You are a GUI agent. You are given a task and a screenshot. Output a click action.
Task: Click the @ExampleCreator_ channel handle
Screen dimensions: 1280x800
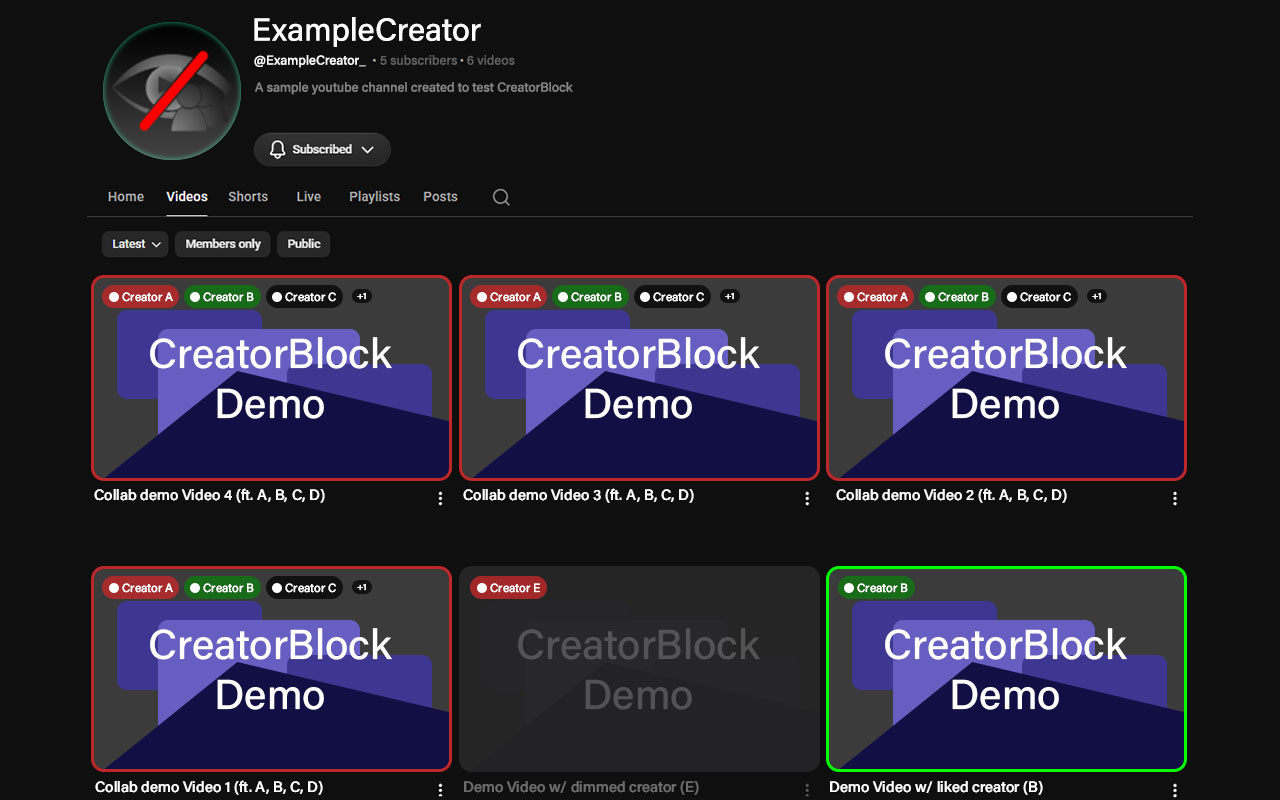tap(310, 61)
